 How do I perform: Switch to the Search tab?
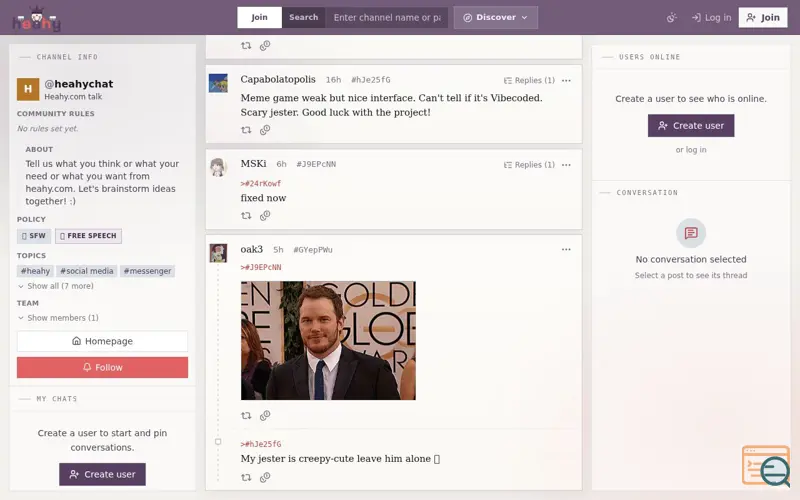(303, 17)
